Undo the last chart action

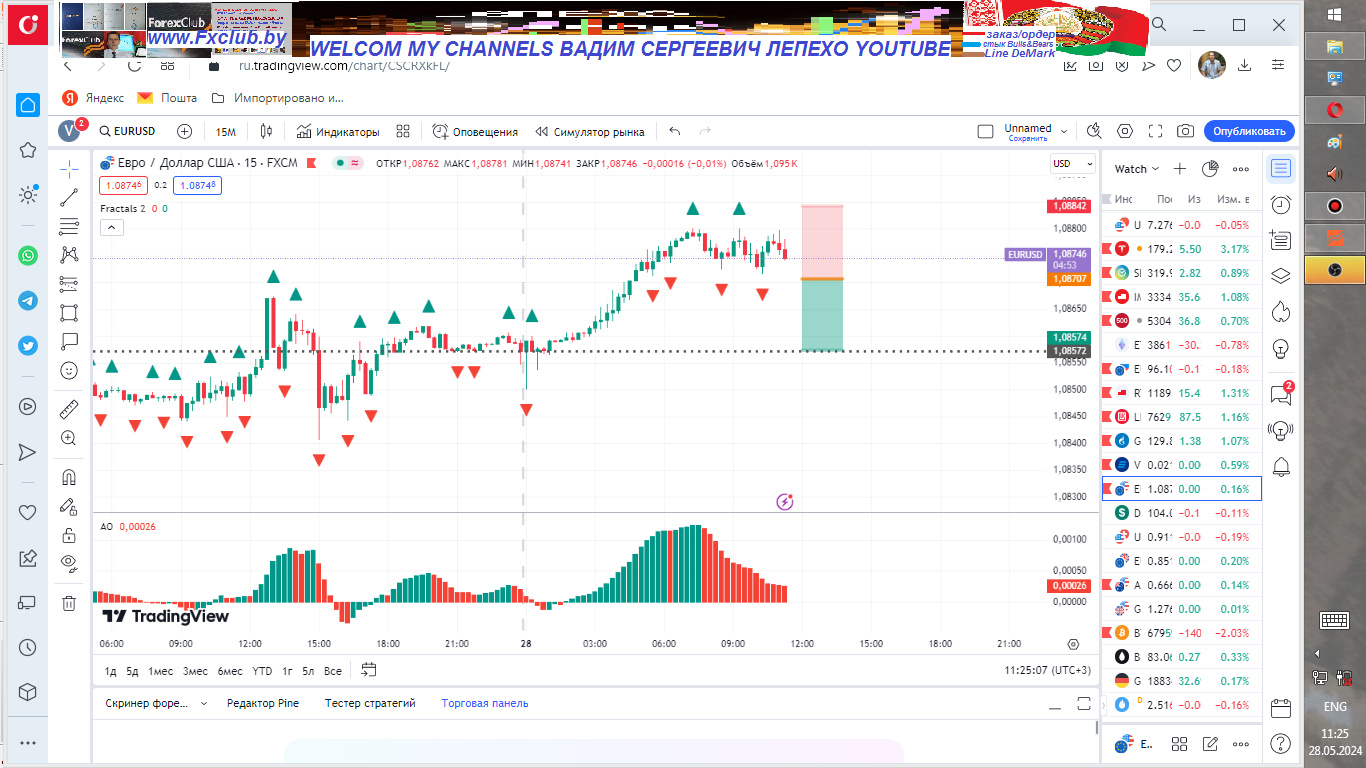pos(675,131)
